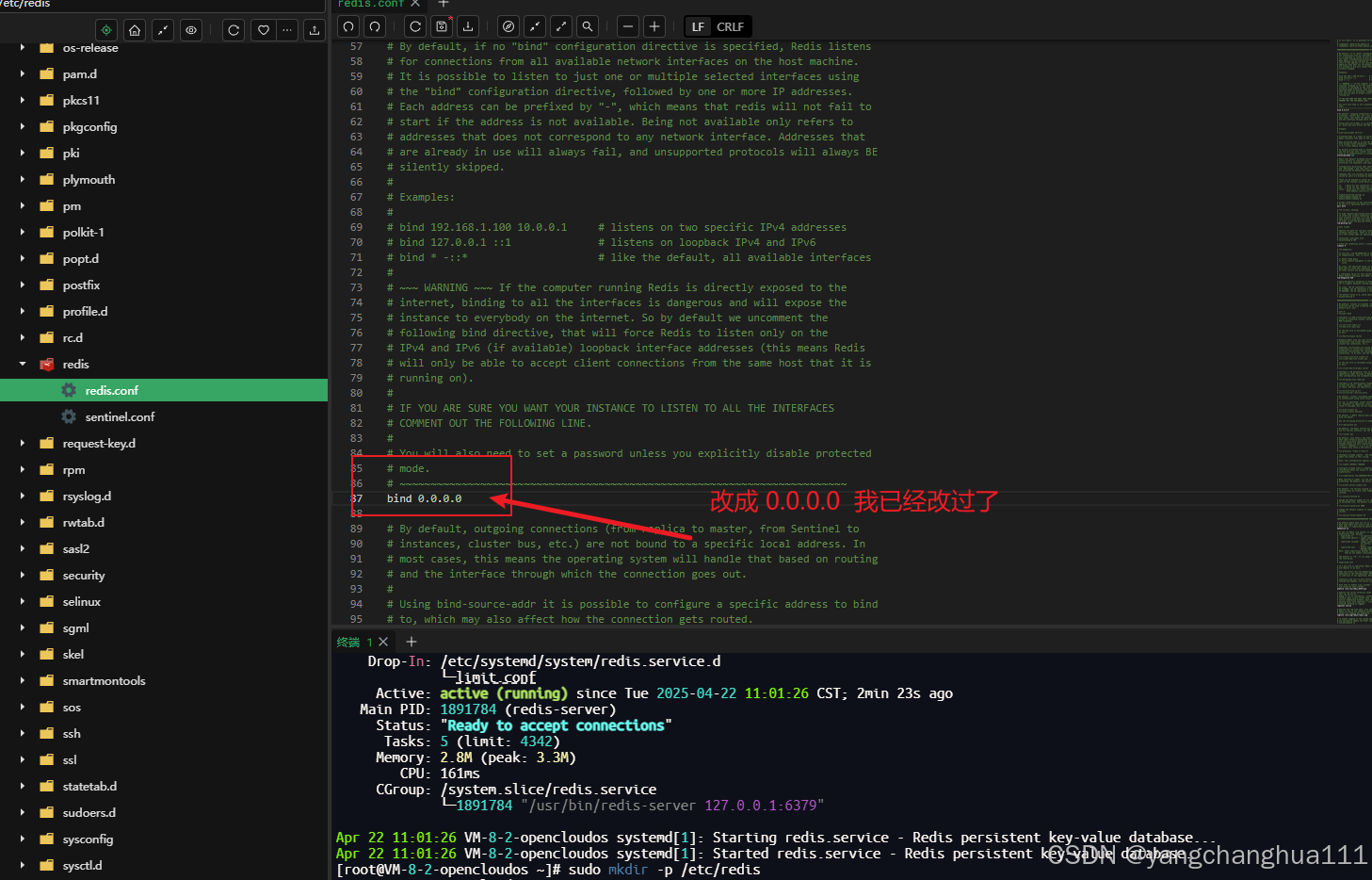Mark path as favorite with heart icon
This screenshot has height=880, width=1372.
point(263,30)
